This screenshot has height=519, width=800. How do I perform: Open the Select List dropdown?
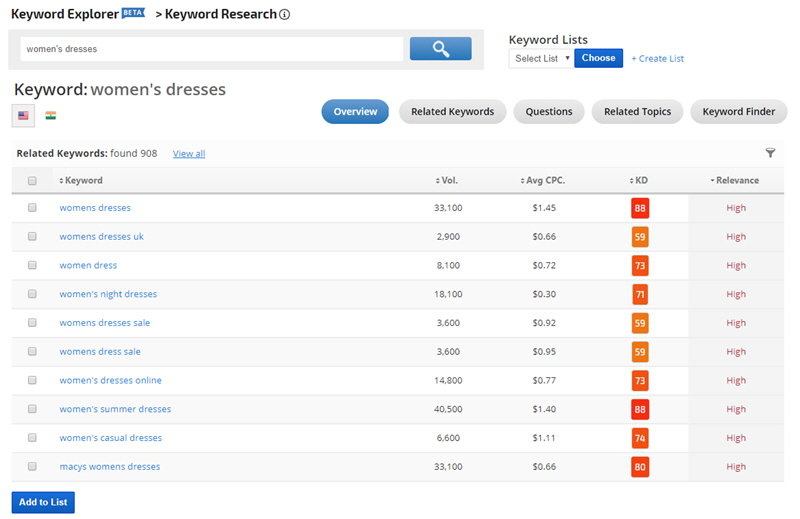coord(541,58)
